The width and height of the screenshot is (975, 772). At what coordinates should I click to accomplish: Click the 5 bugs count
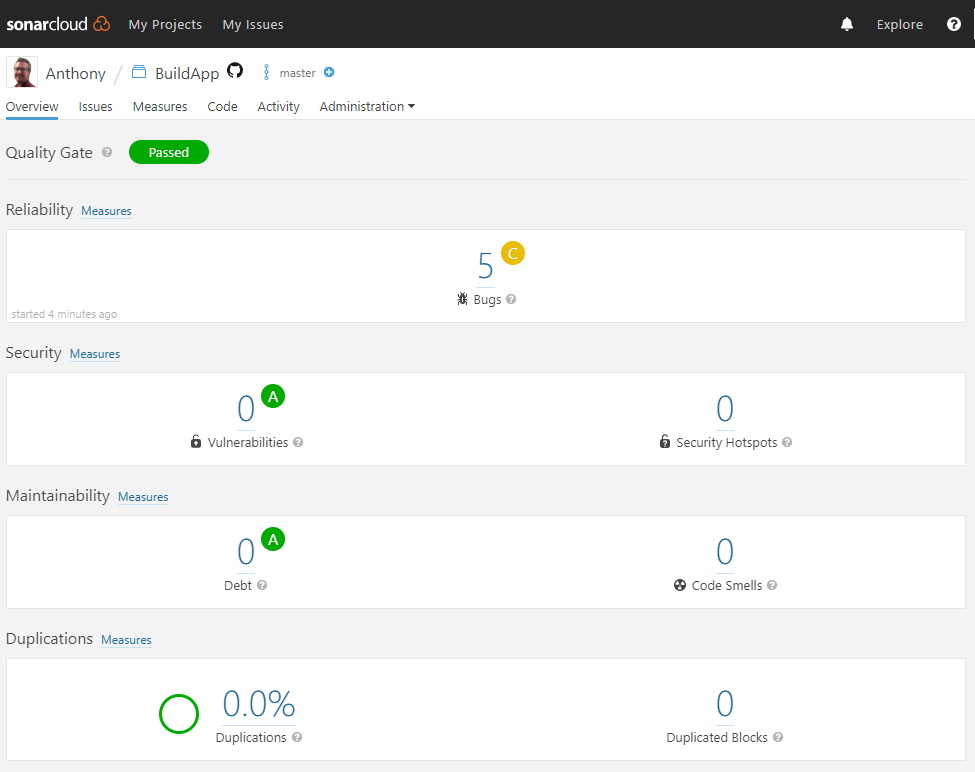pyautogui.click(x=486, y=266)
